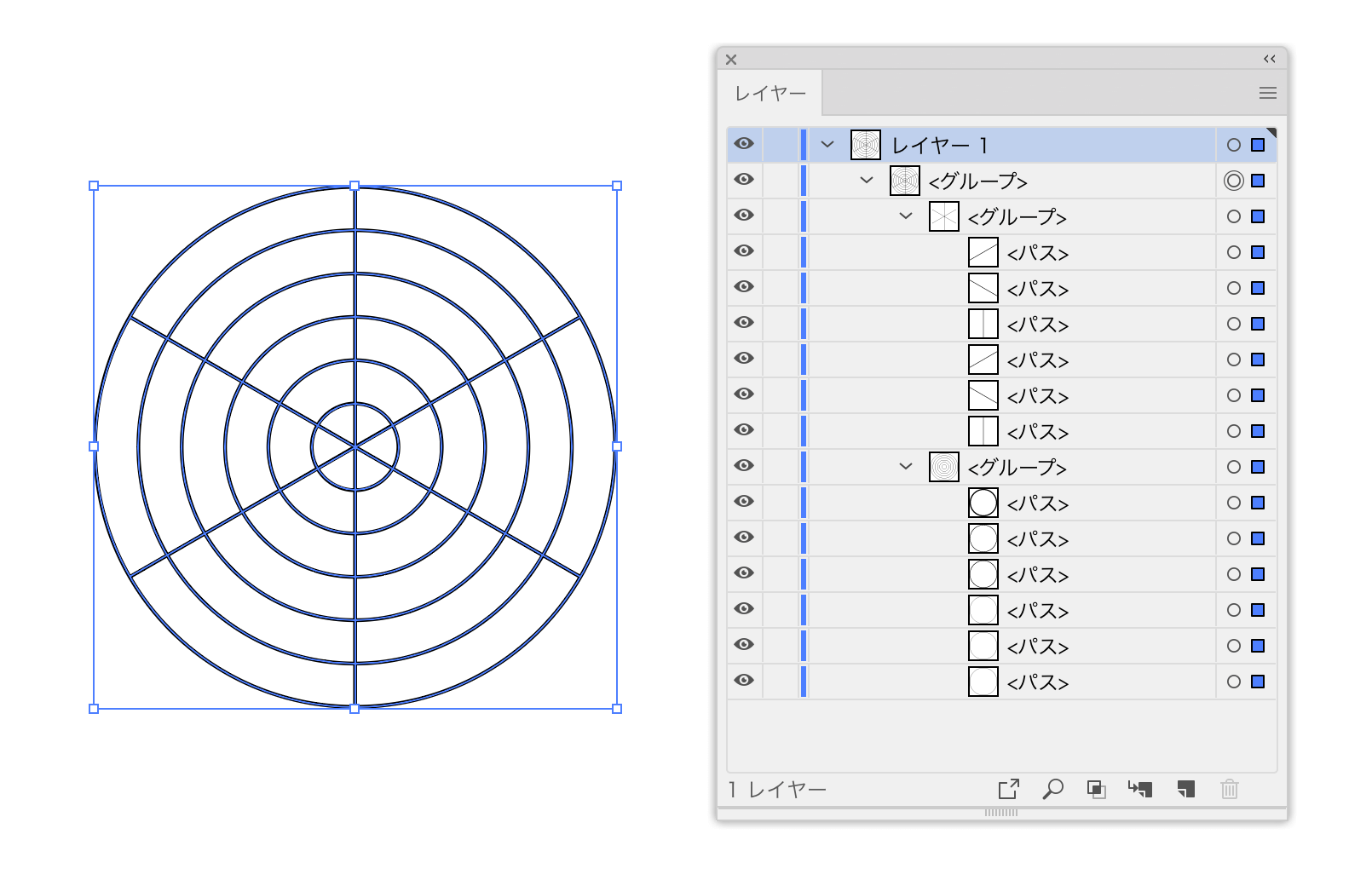This screenshot has height=886, width=1372.
Task: Click the target circle of the bottommost <パス> row
Action: (x=1233, y=682)
